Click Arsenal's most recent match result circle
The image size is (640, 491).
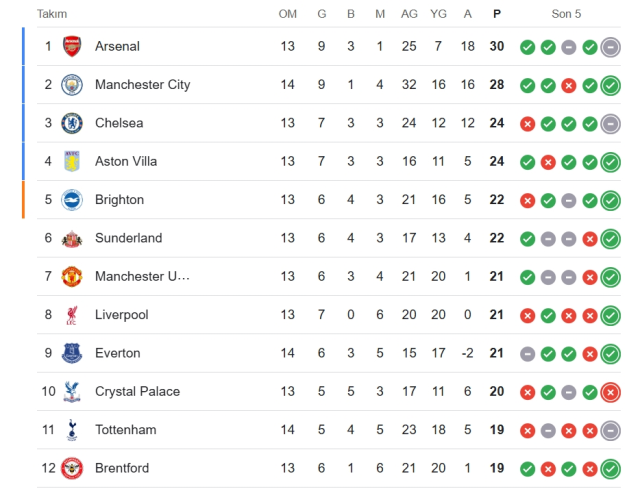[x=611, y=46]
